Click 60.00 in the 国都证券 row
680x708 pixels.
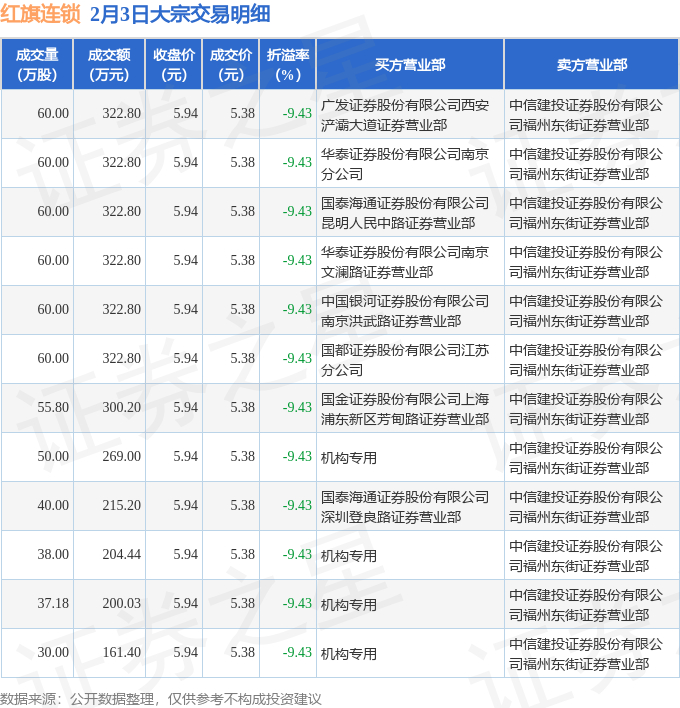(53, 359)
